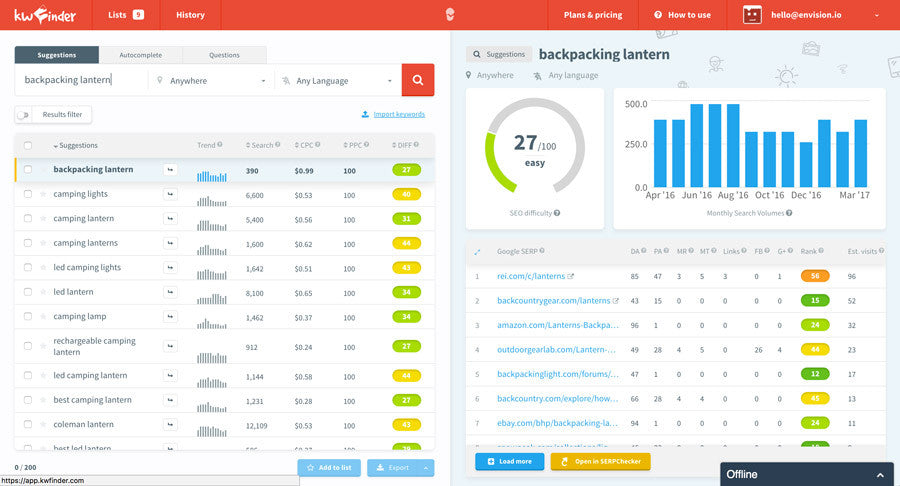This screenshot has width=900, height=486.
Task: Click user avatar icon in header
Action: click(752, 15)
